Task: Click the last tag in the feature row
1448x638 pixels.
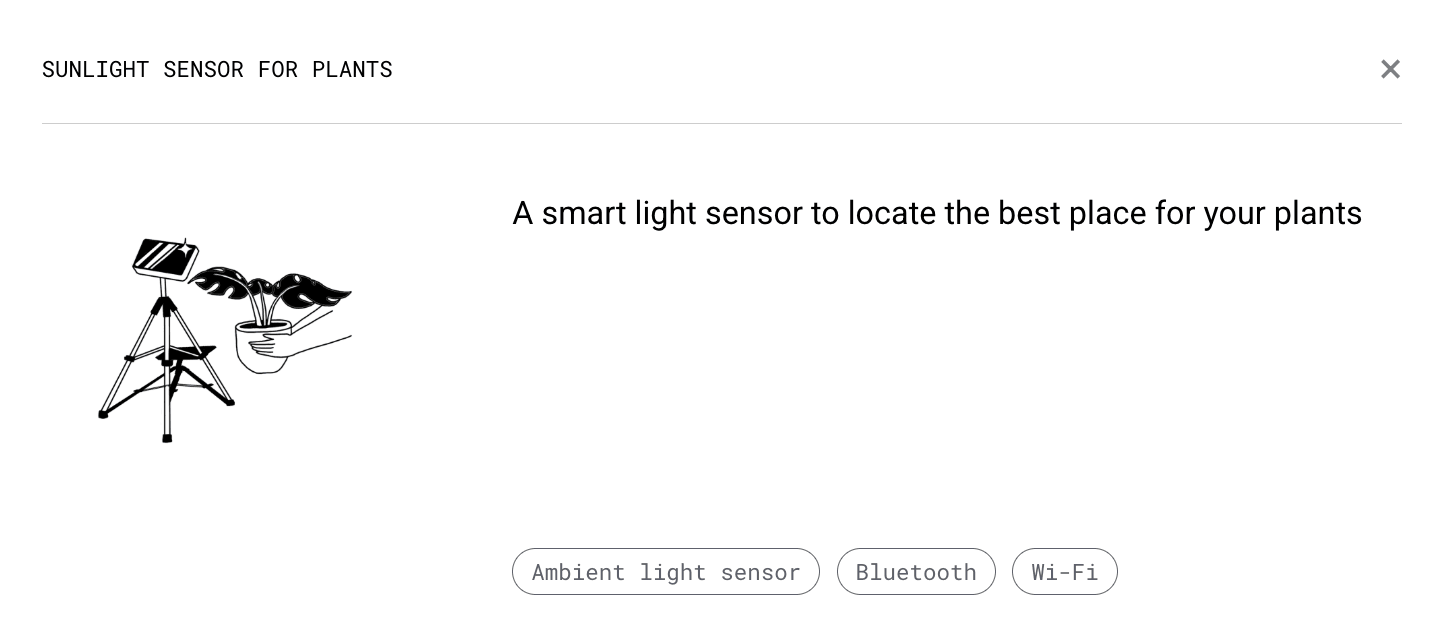Action: pos(1065,571)
